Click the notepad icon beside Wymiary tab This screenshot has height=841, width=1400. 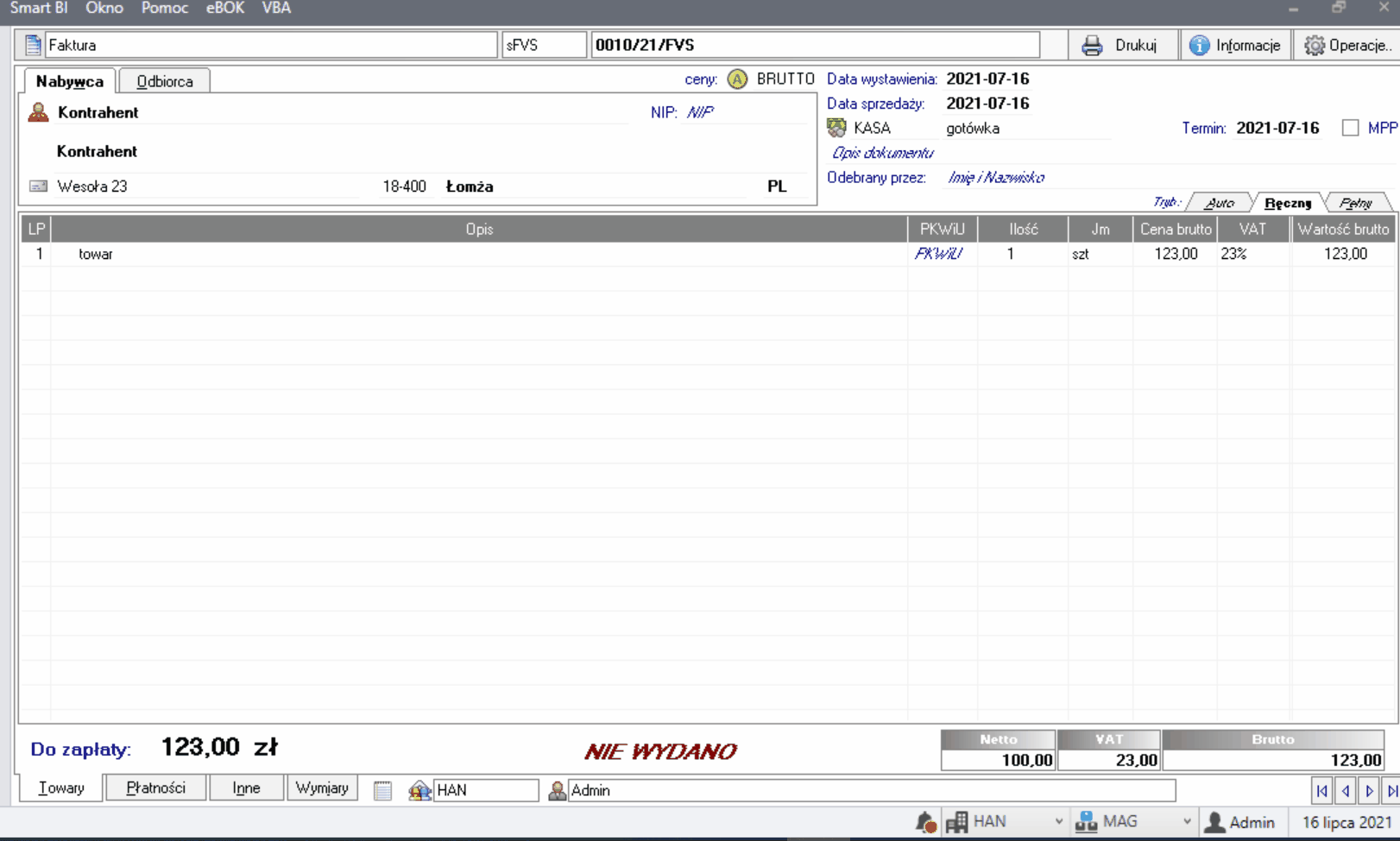coord(382,790)
